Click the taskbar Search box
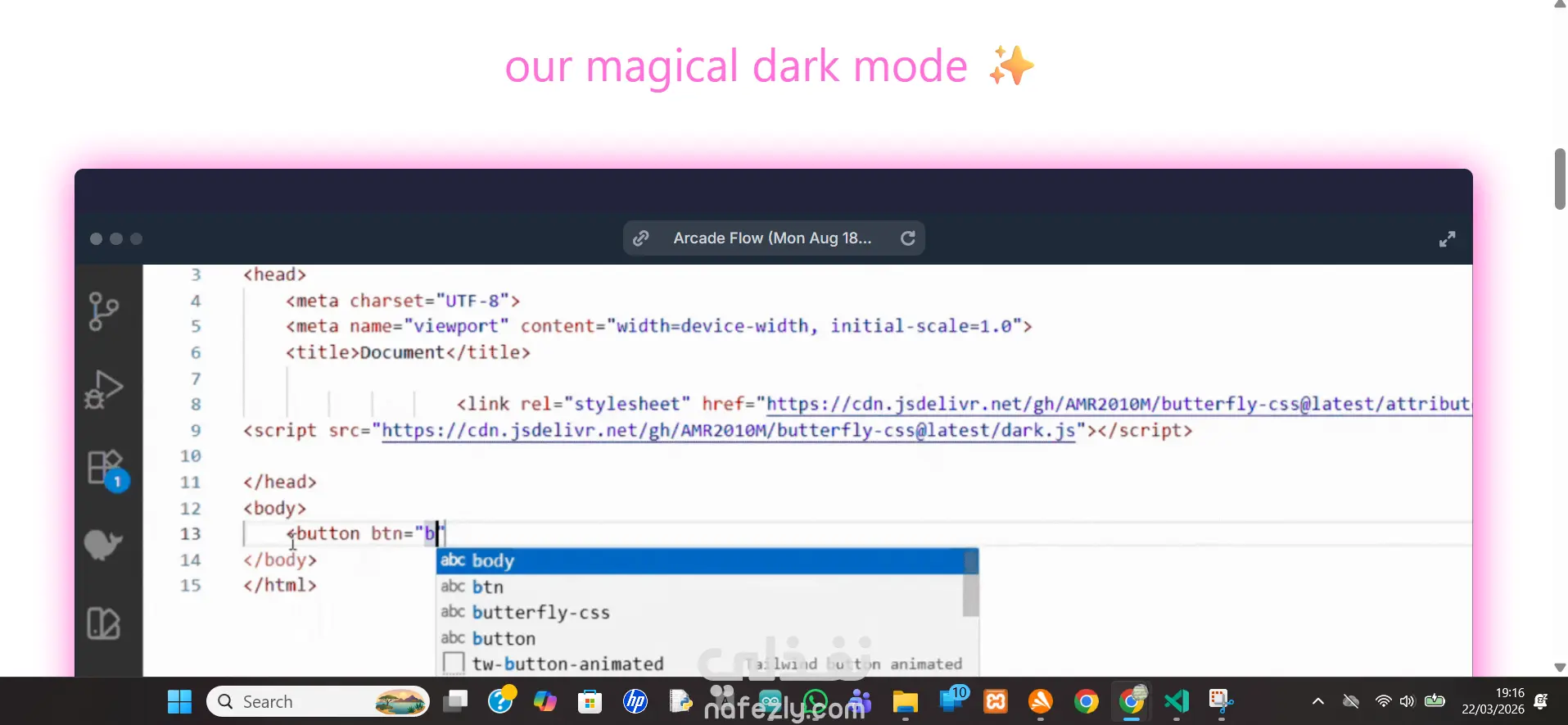 [319, 702]
